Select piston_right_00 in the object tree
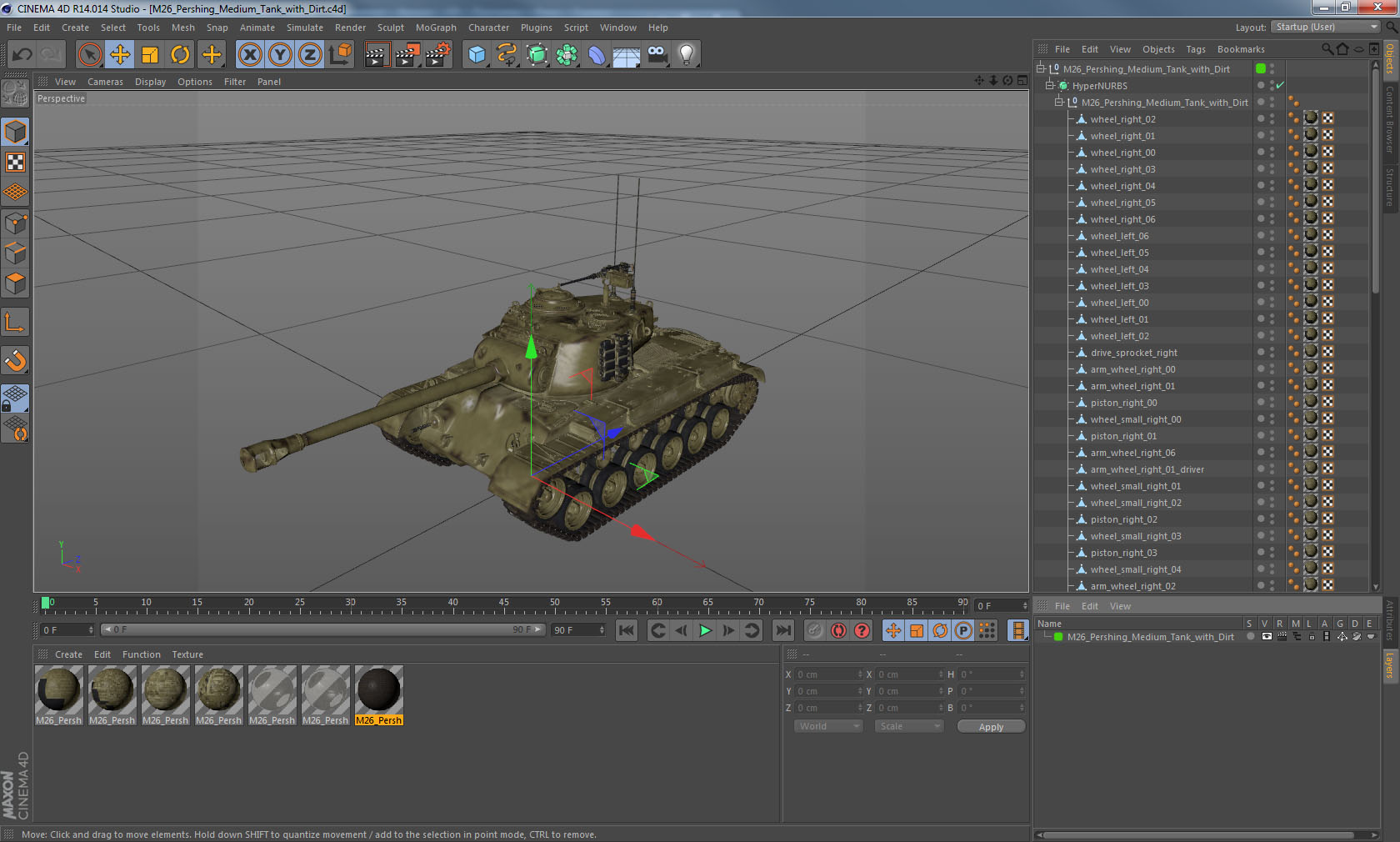This screenshot has width=1400, height=842. [1123, 403]
